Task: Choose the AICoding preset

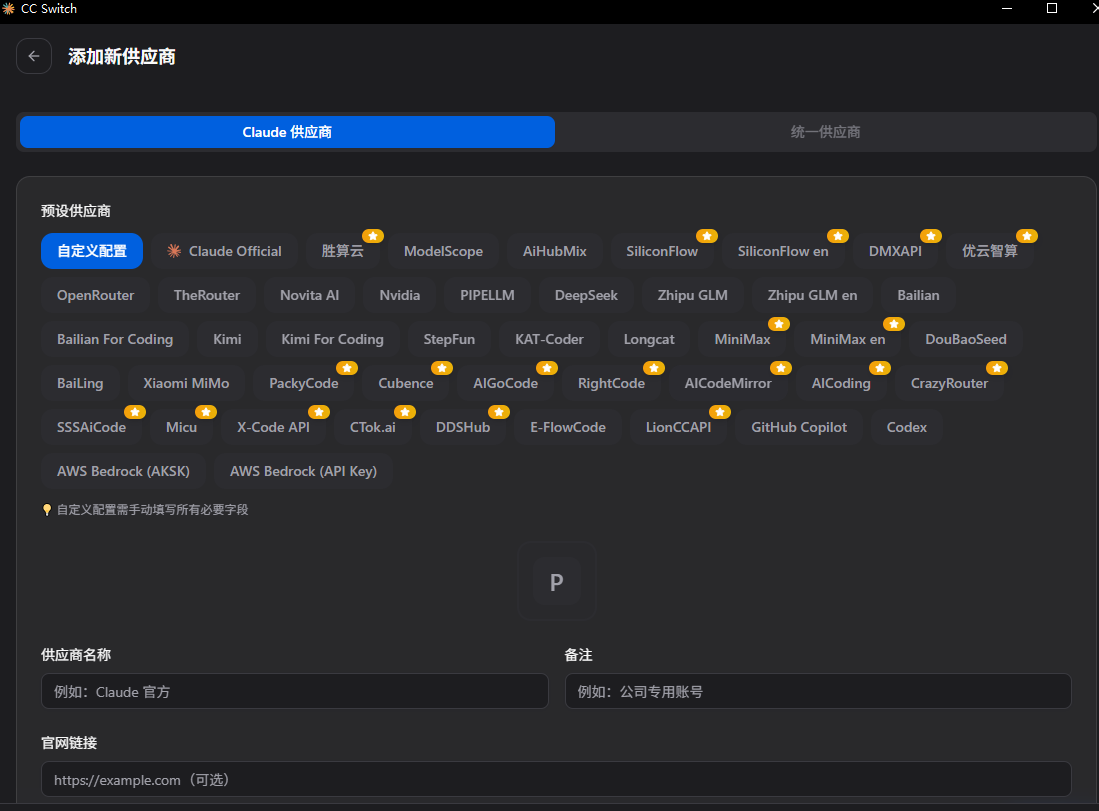Action: [841, 383]
